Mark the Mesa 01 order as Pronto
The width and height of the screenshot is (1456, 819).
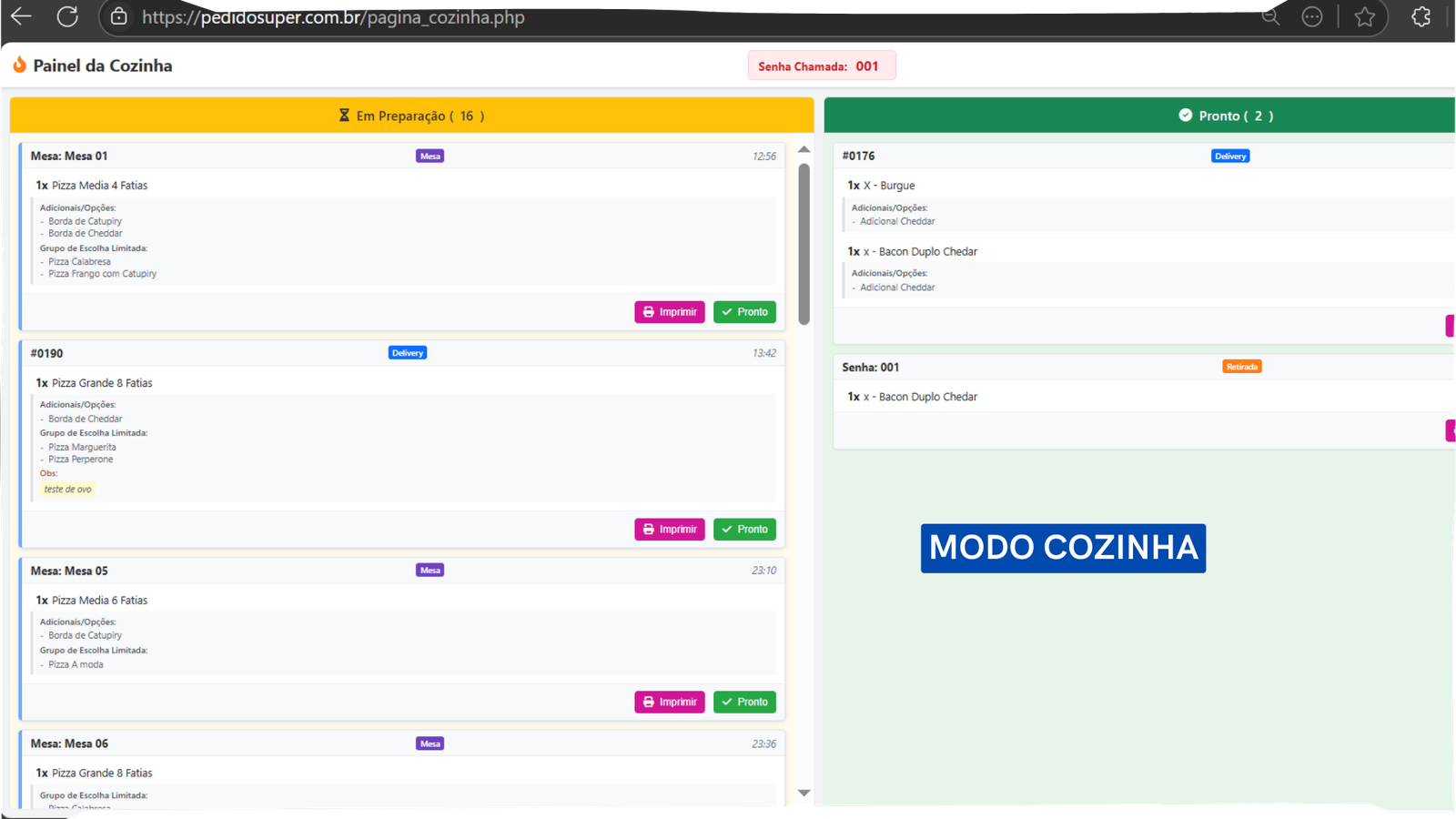click(x=744, y=312)
